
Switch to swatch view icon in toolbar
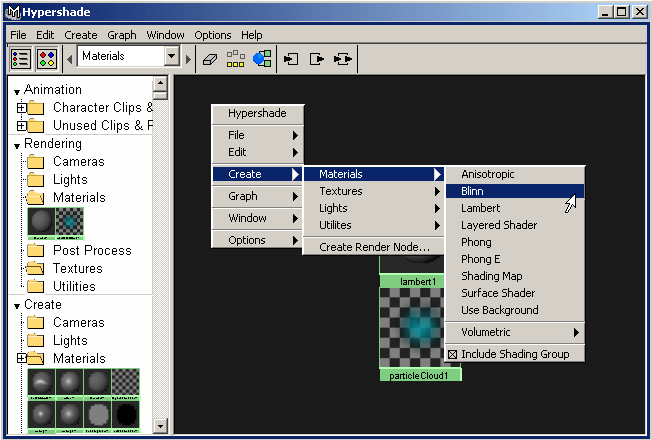[47, 59]
